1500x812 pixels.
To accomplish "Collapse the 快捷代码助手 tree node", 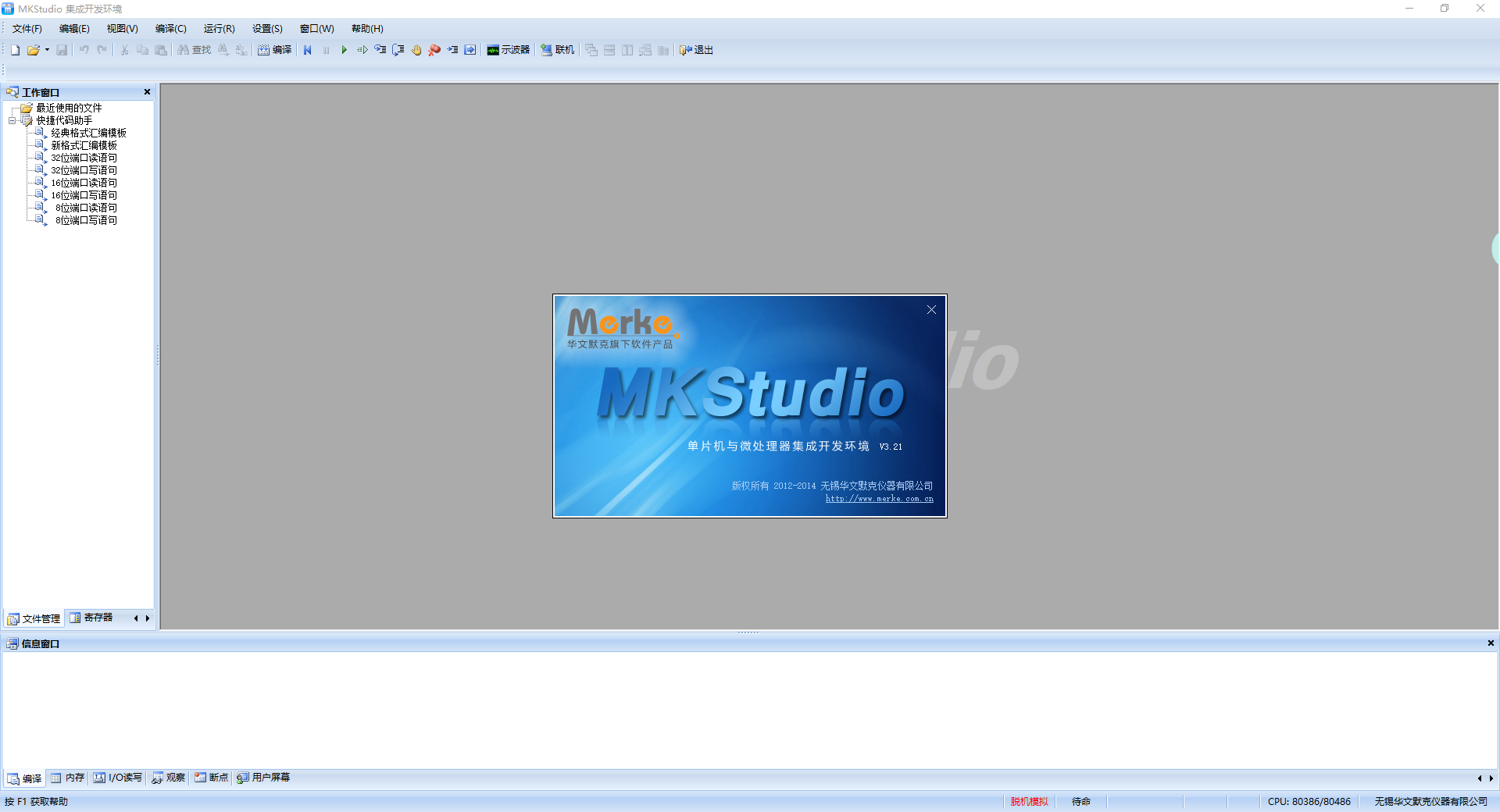I will [x=12, y=120].
